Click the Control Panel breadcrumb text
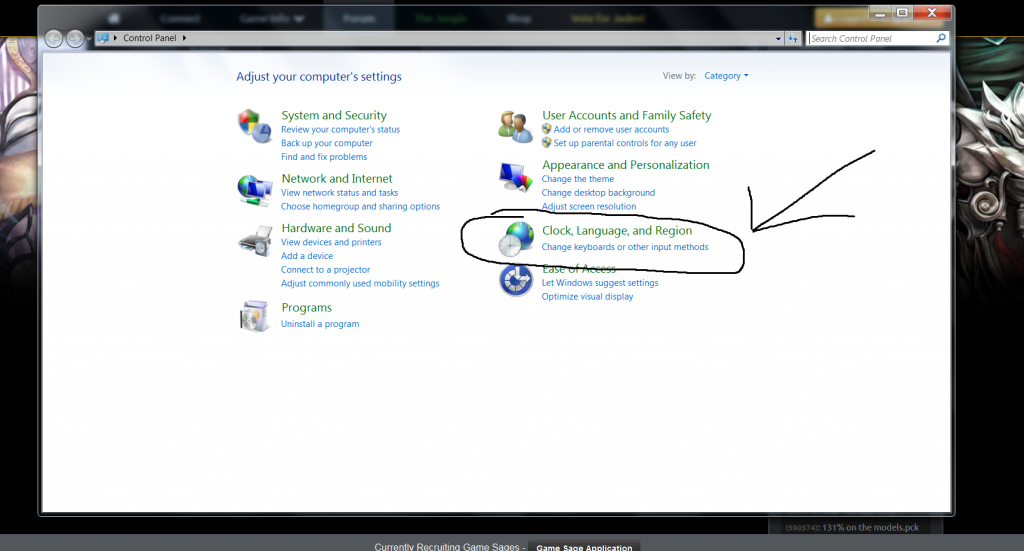The width and height of the screenshot is (1024, 551). 150,38
